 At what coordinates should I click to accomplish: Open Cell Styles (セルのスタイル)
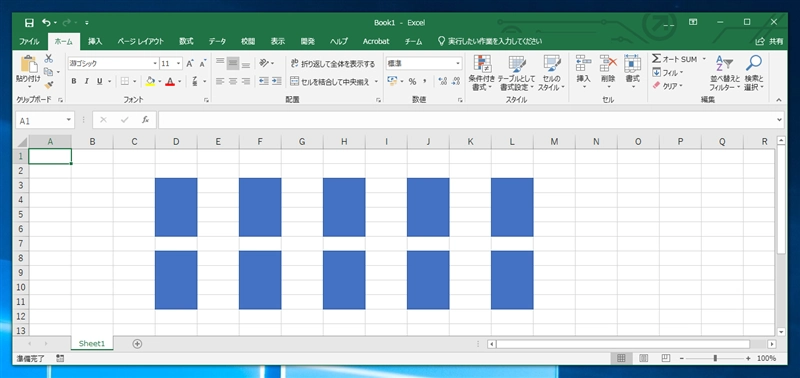point(552,73)
